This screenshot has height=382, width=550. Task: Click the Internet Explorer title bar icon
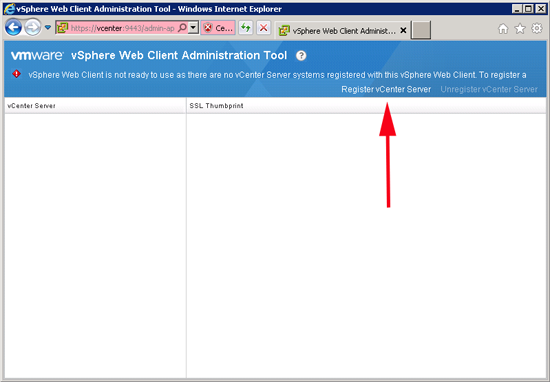click(x=9, y=9)
